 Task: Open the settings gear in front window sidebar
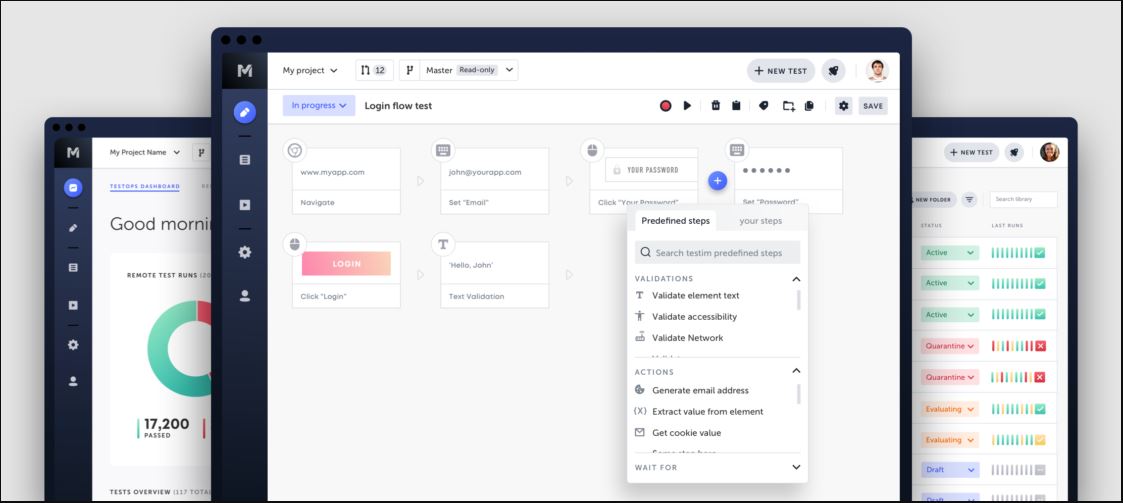245,252
